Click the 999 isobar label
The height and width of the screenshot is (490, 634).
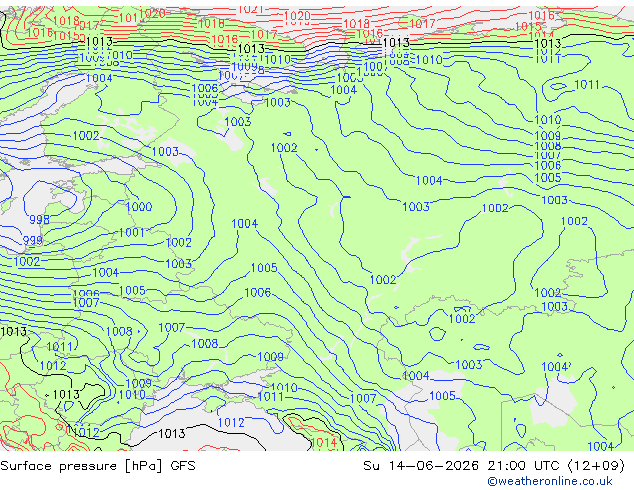click(33, 241)
